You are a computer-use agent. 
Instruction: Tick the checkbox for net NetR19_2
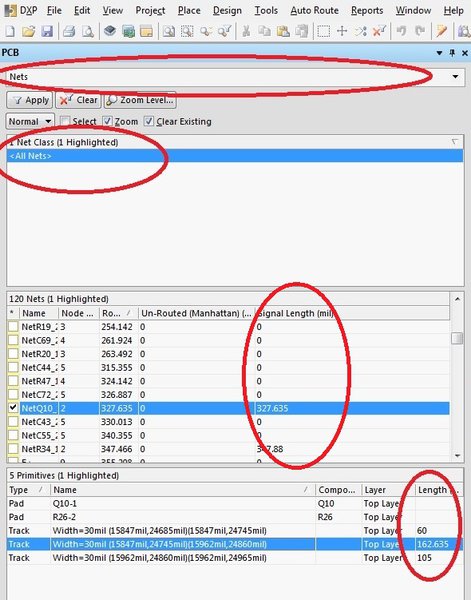13,327
